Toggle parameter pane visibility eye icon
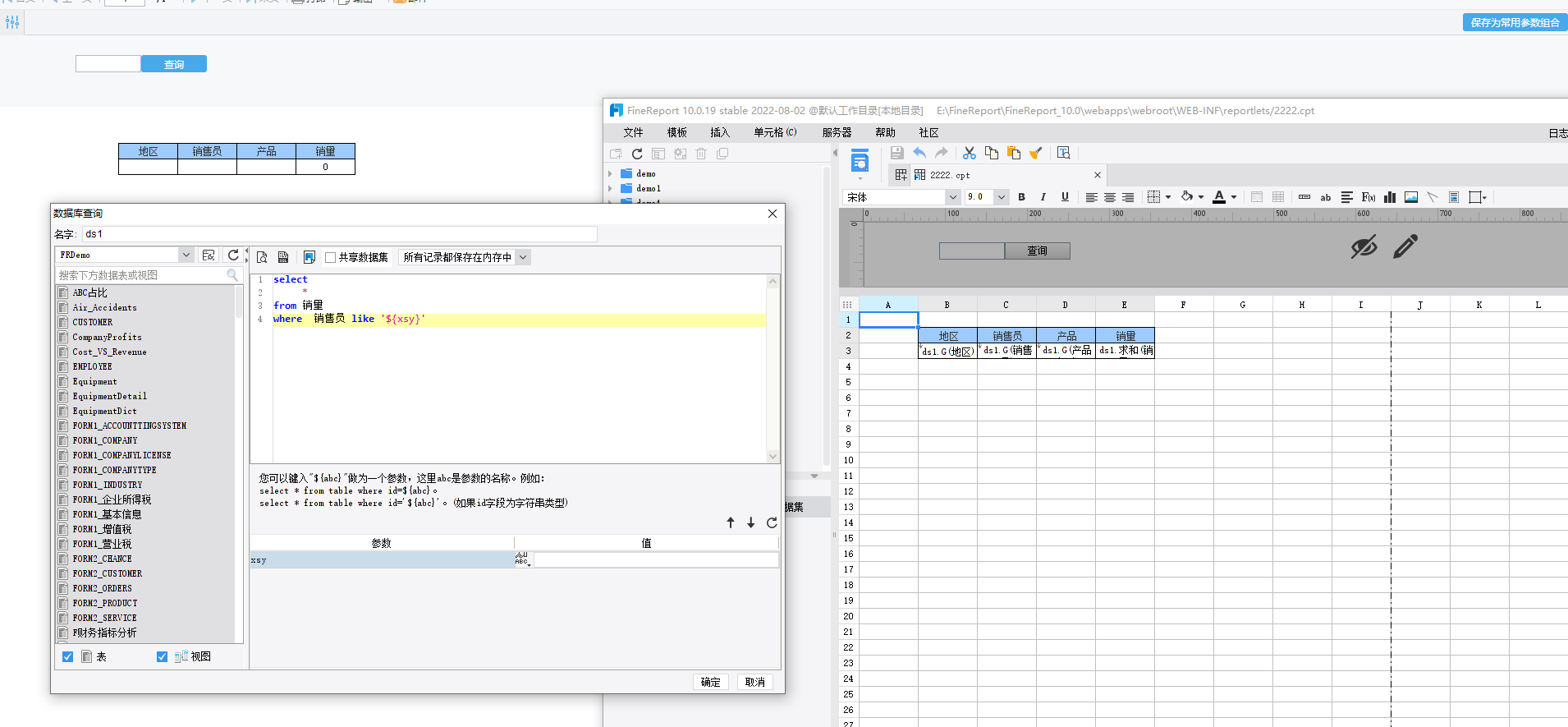The image size is (1568, 727). [x=1364, y=246]
